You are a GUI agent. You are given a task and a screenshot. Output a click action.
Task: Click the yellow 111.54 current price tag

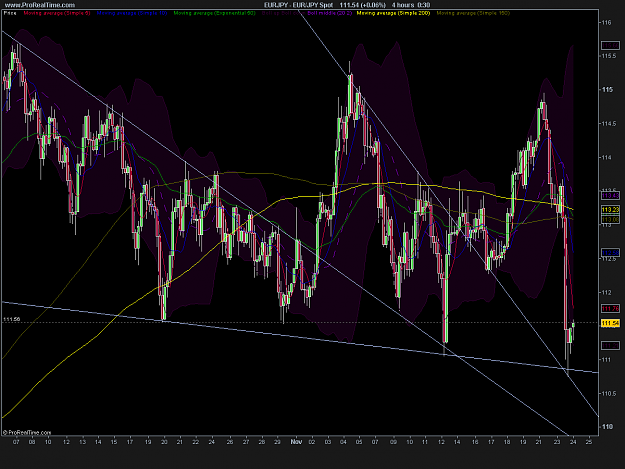(x=610, y=323)
